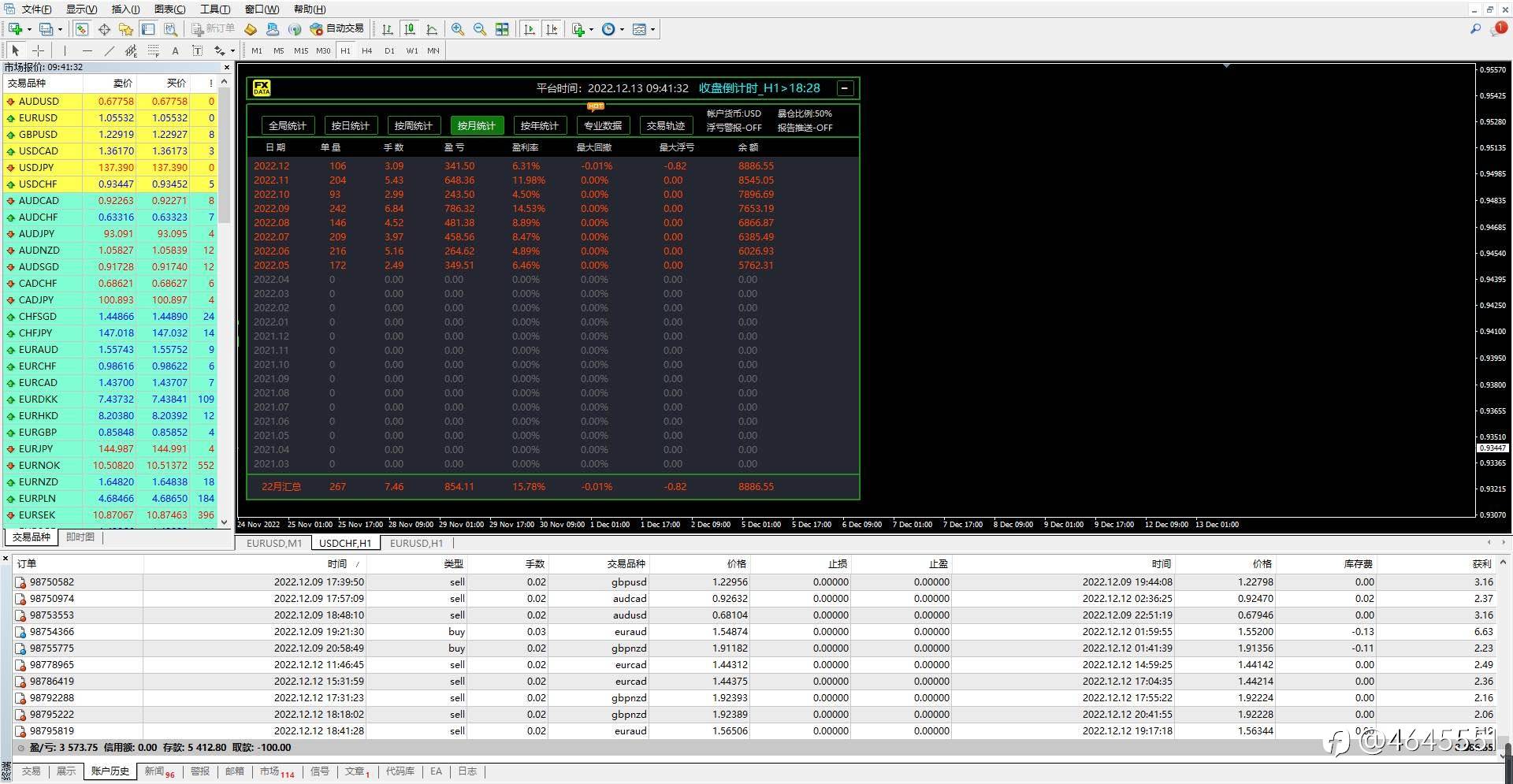1513x784 pixels.
Task: Open the templates dropdown arrow
Action: coord(652,29)
